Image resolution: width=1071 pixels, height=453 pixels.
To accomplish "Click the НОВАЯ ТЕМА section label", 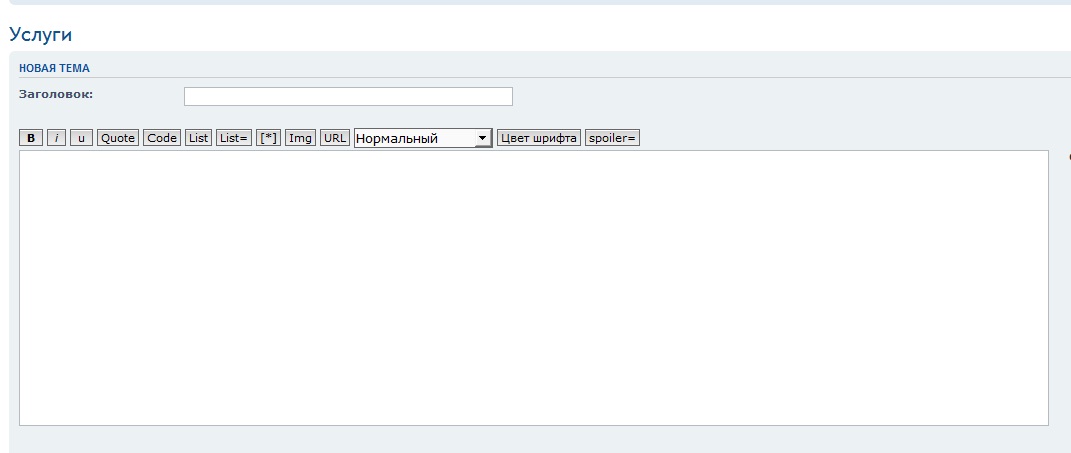I will click(x=54, y=68).
